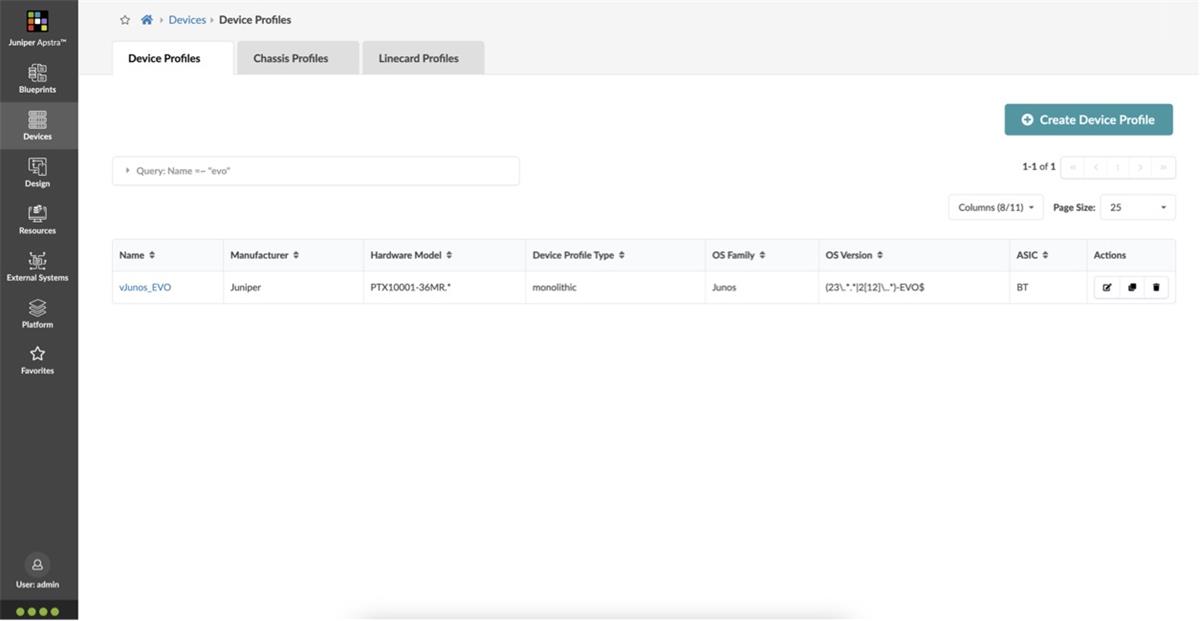Select Blueprints in the left sidebar

tap(37, 78)
